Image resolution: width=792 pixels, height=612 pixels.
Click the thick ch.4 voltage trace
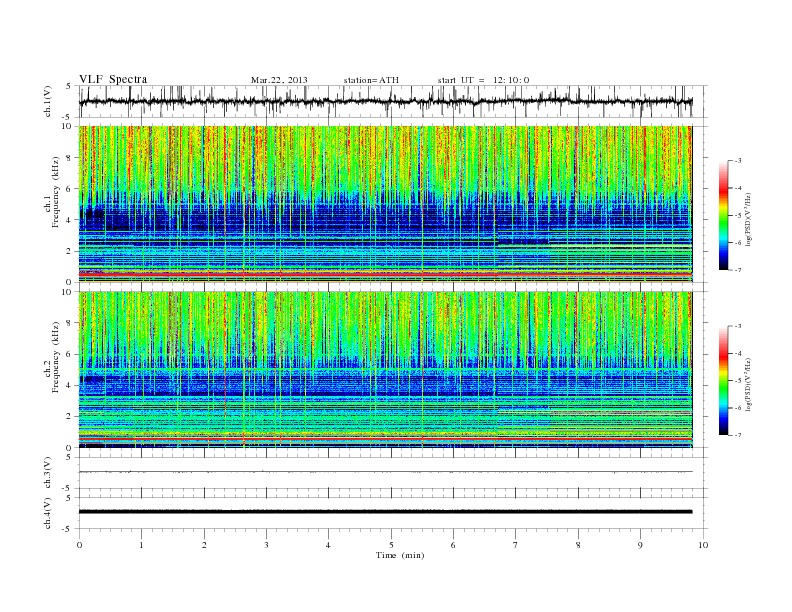385,512
